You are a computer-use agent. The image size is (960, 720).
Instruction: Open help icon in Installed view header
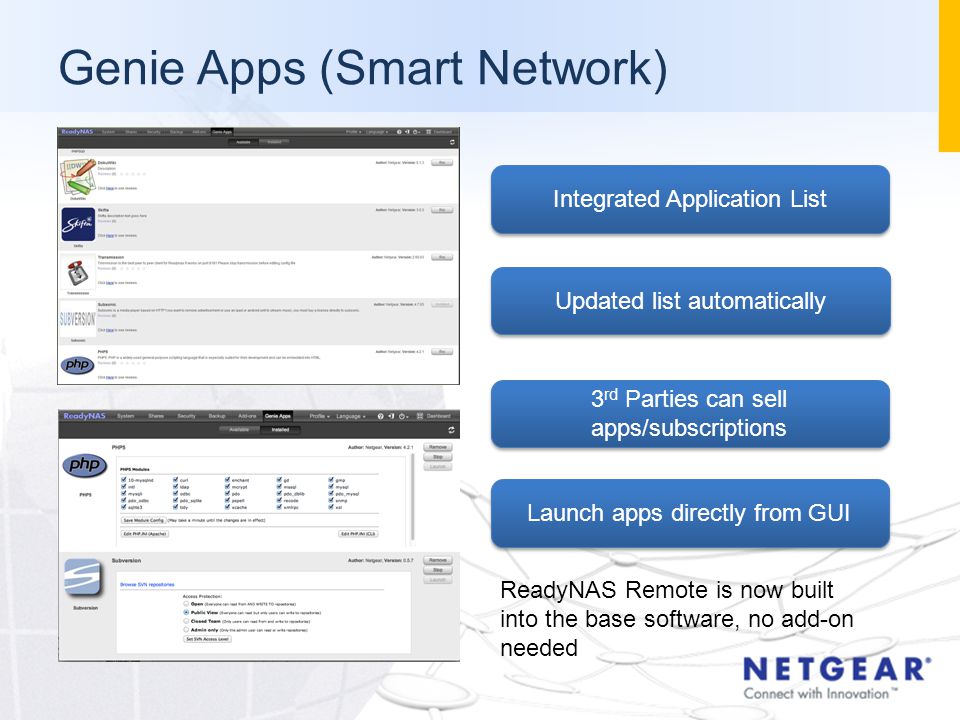(380, 416)
